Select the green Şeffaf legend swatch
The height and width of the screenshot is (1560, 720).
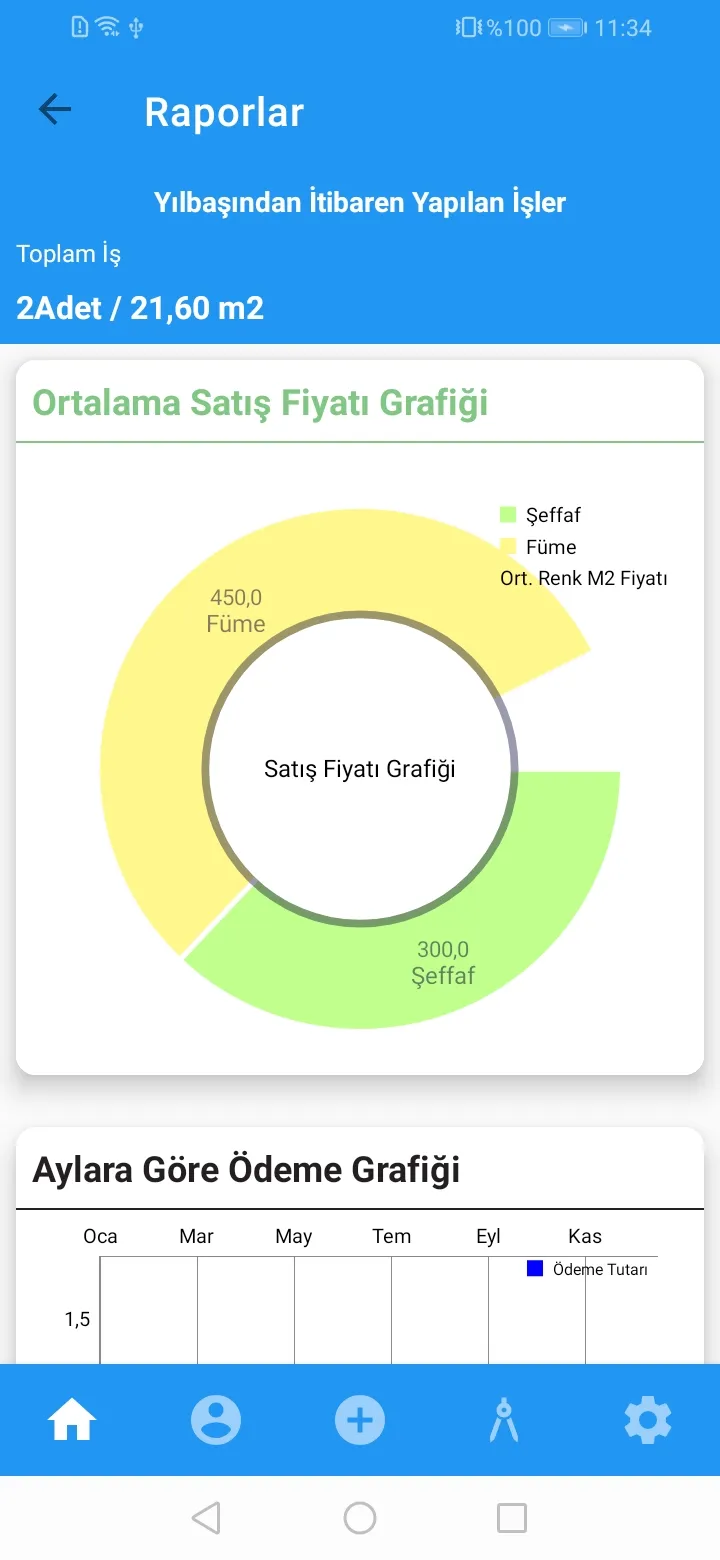click(508, 515)
